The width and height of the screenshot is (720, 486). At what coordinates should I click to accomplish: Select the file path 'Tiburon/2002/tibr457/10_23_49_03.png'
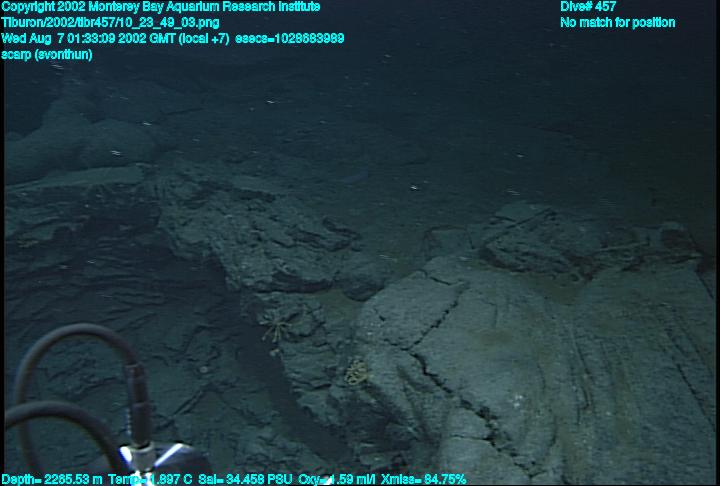110,23
